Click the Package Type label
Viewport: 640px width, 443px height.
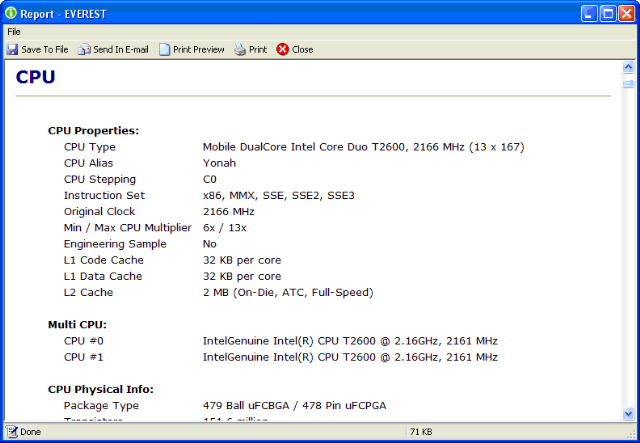pyautogui.click(x=101, y=406)
